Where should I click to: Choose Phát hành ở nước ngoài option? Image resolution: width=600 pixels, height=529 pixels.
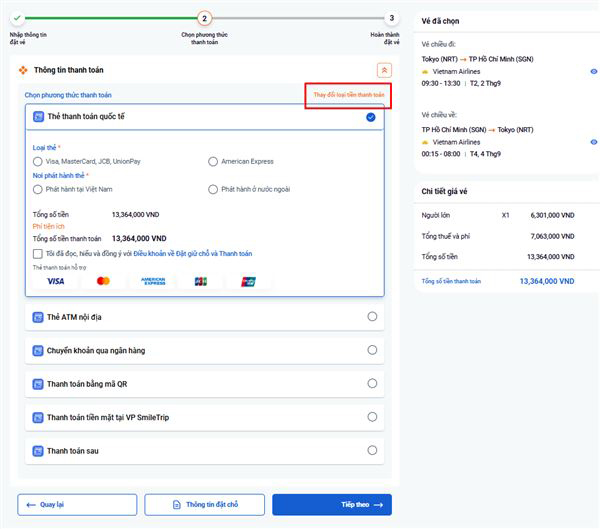pos(213,189)
